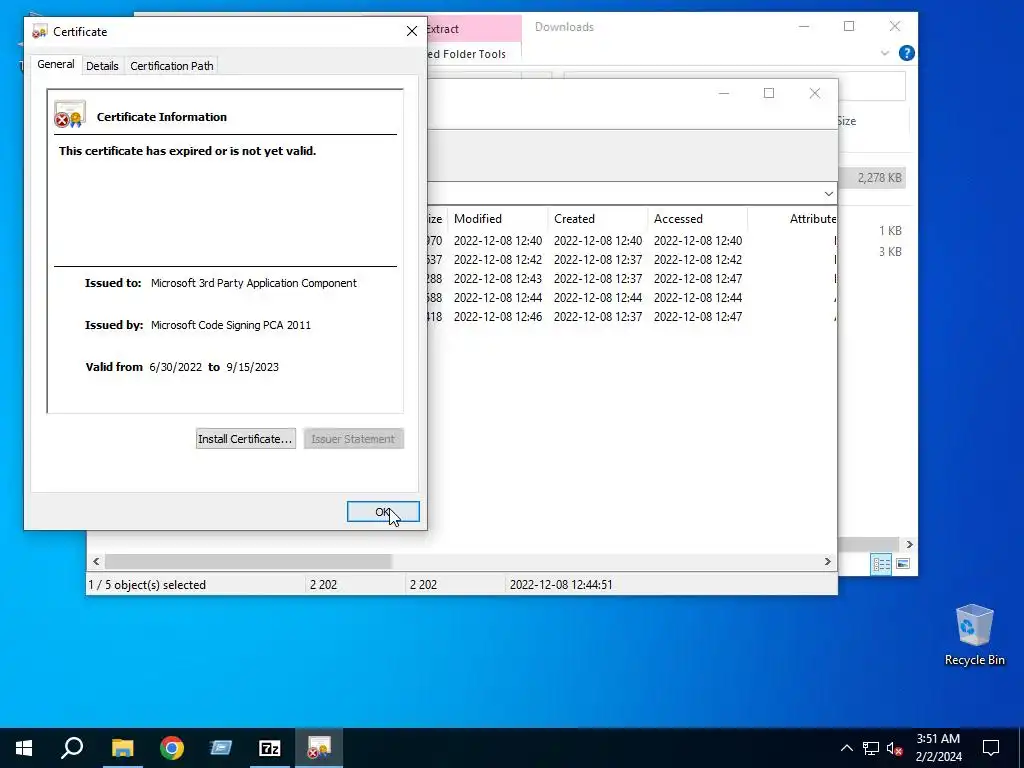Open File Explorer from the taskbar

122,748
